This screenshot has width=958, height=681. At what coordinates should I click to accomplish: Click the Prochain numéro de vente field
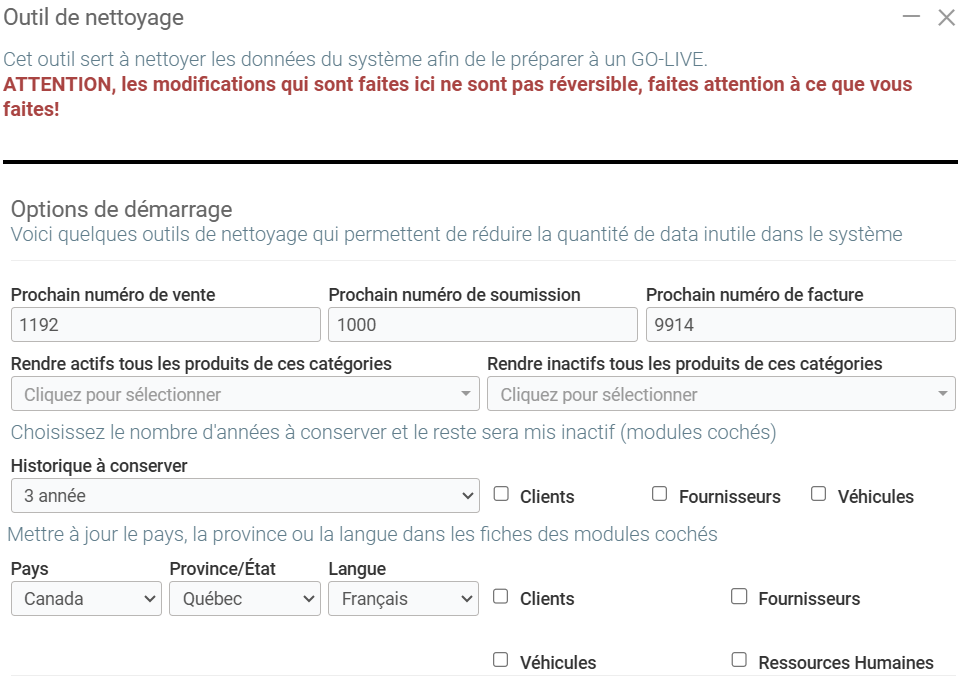[165, 325]
